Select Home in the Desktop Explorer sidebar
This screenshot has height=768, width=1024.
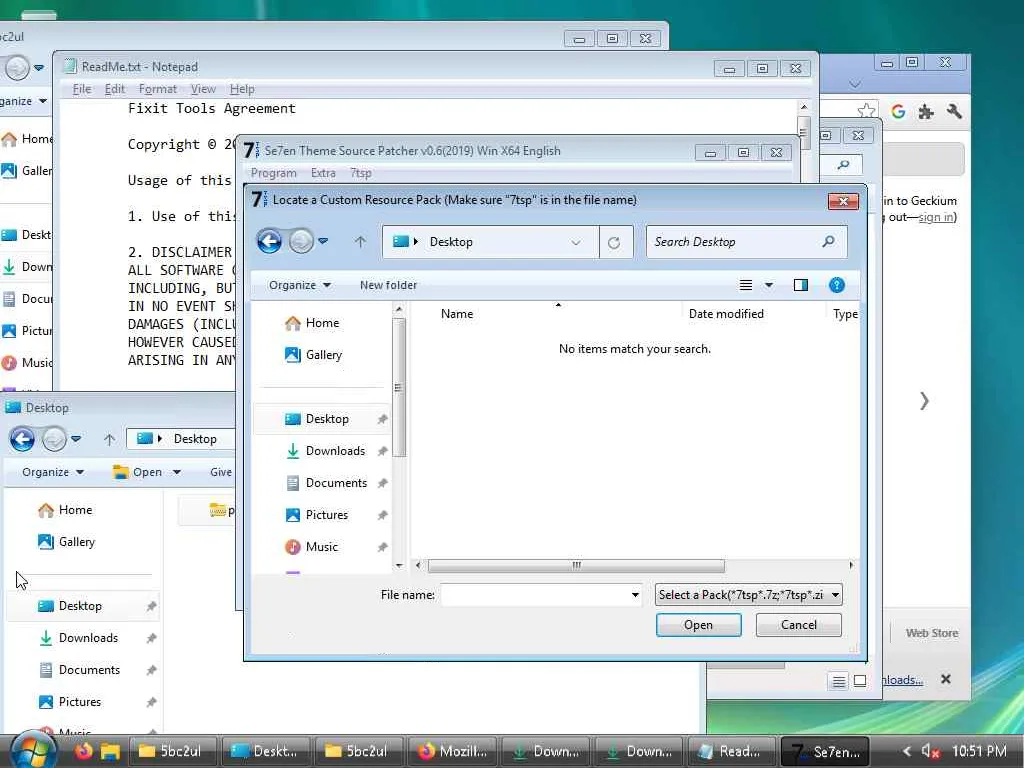pos(65,510)
